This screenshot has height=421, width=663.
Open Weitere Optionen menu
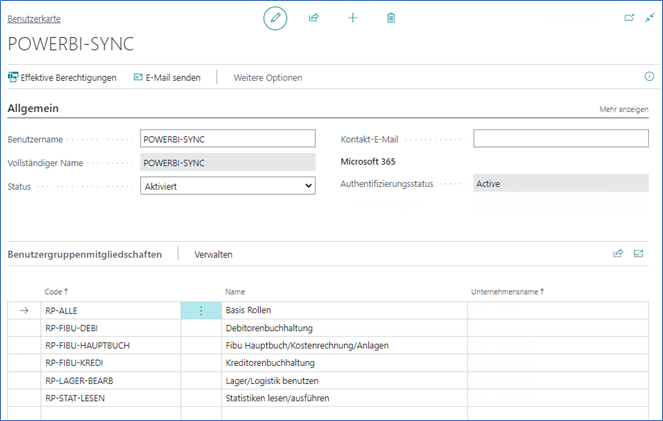pyautogui.click(x=267, y=77)
